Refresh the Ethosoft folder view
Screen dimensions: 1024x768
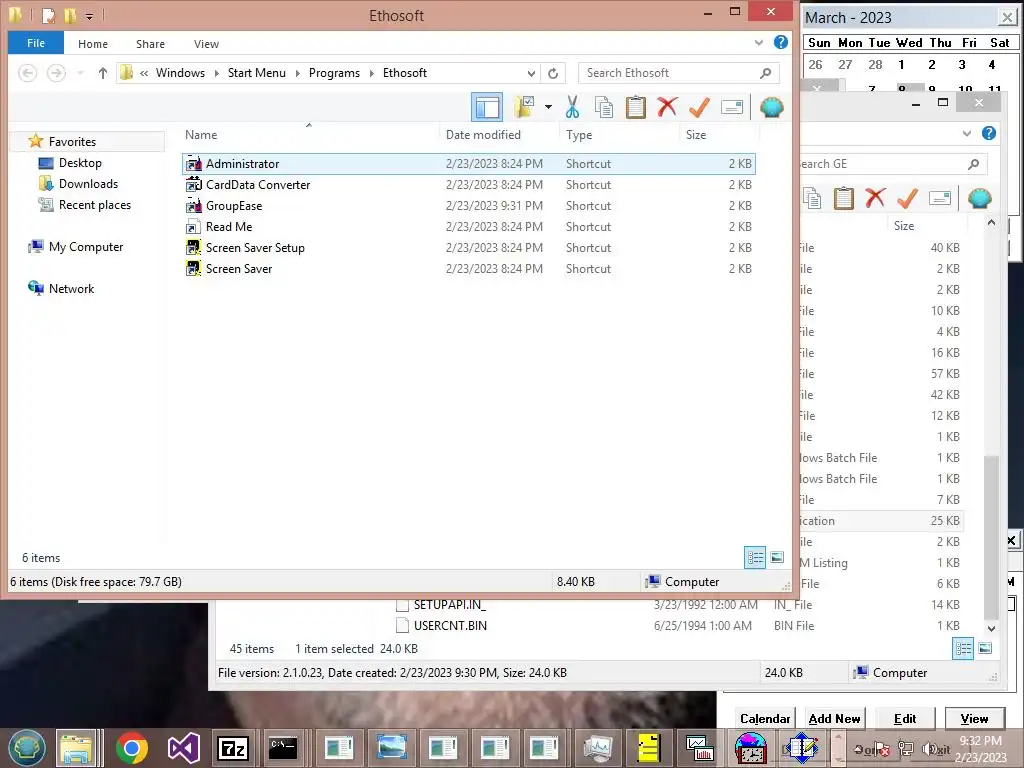[x=553, y=73]
